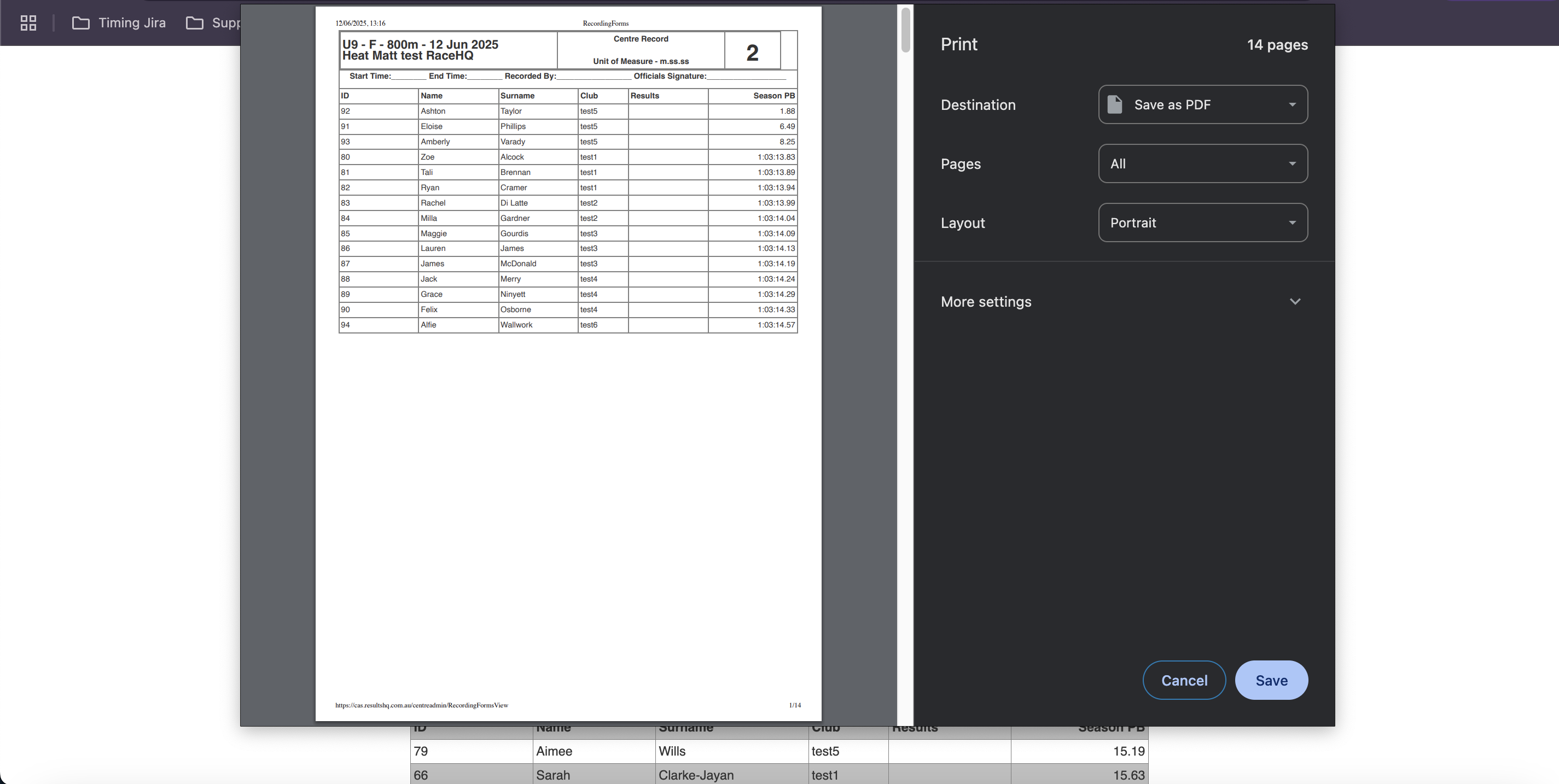Open the apps grid icon in bookmarks bar

pyautogui.click(x=28, y=23)
